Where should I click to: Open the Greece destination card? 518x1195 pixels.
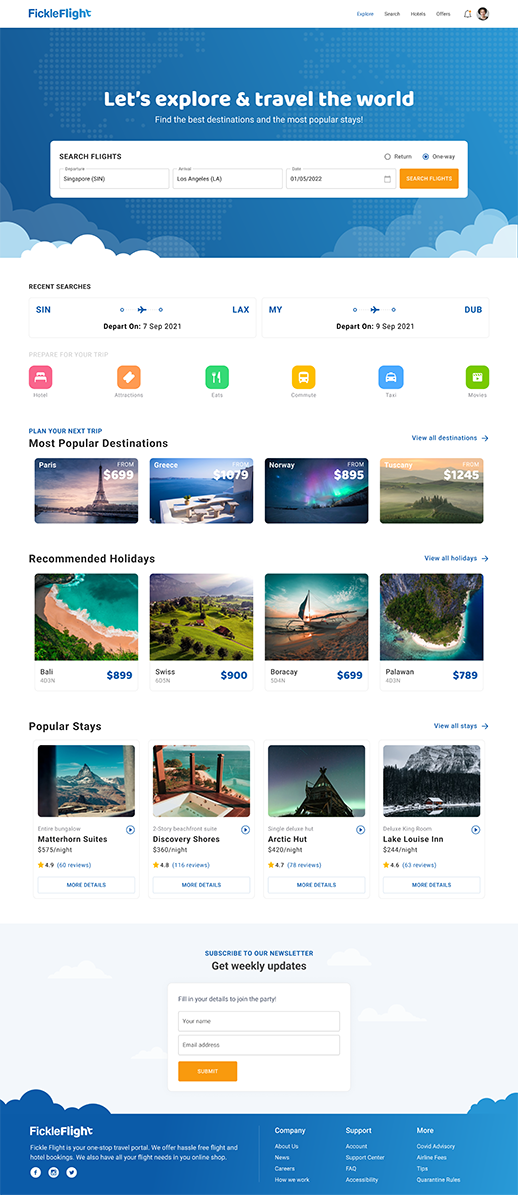[201, 491]
